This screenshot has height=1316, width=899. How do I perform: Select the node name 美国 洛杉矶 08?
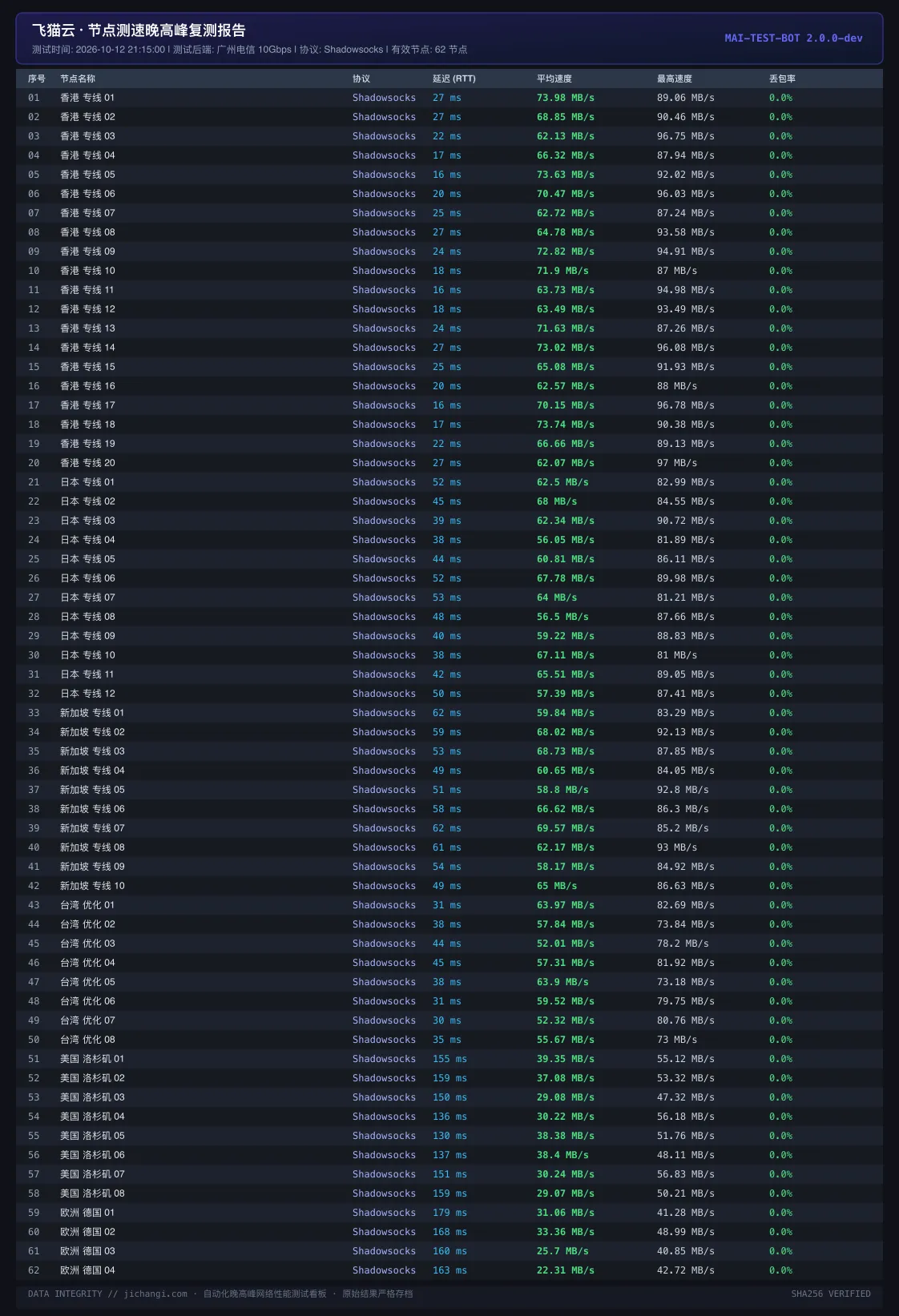click(x=92, y=1193)
